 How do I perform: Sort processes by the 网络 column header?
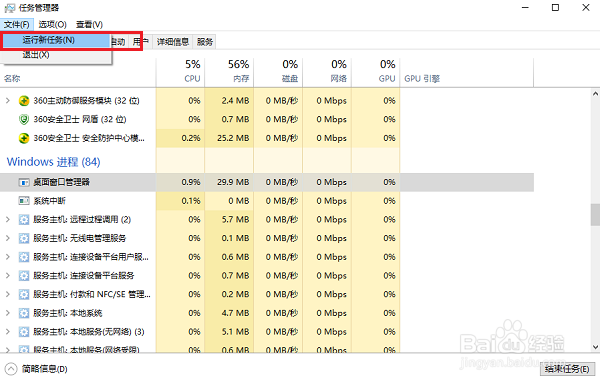[327, 73]
